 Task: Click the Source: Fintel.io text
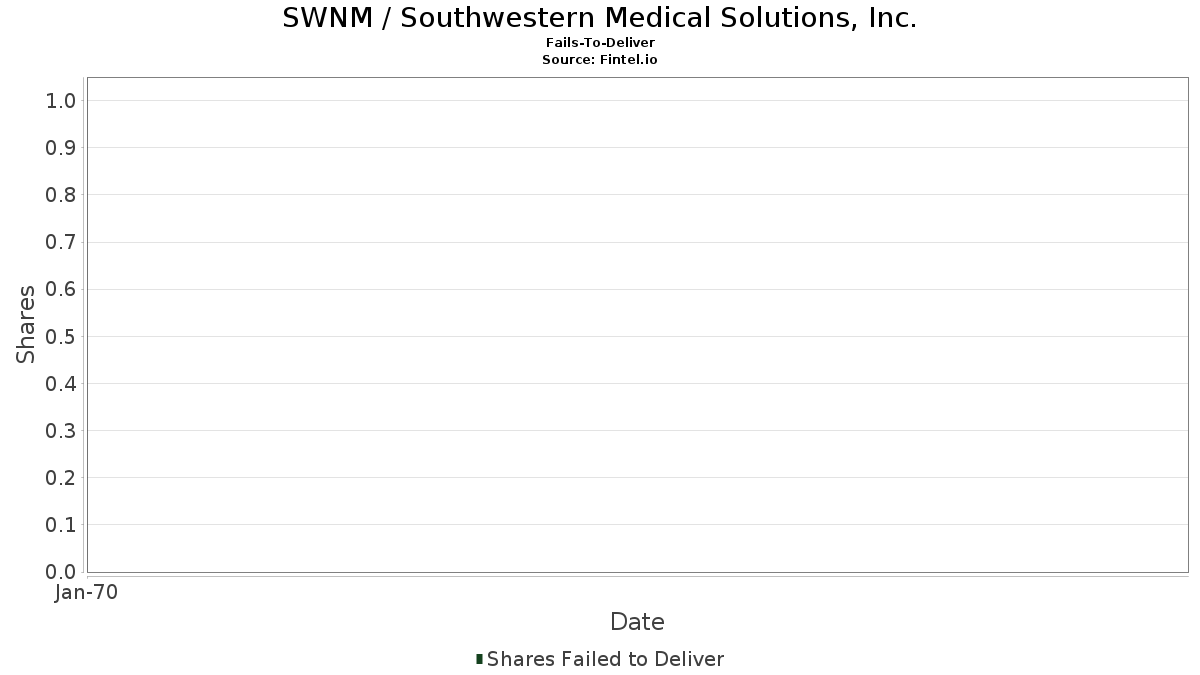(600, 60)
